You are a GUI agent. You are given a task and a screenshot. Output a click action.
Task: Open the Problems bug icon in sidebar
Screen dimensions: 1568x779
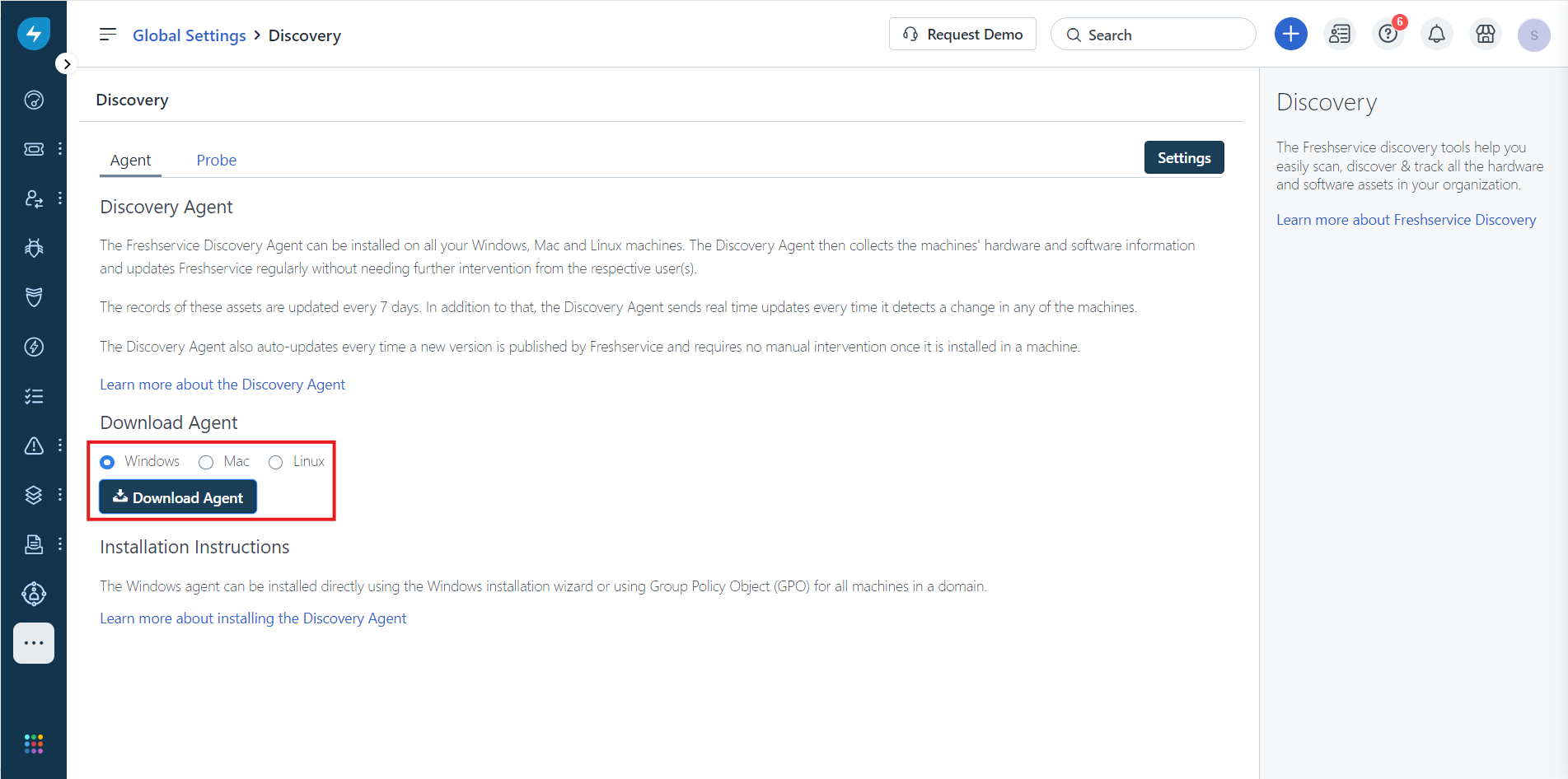point(34,248)
